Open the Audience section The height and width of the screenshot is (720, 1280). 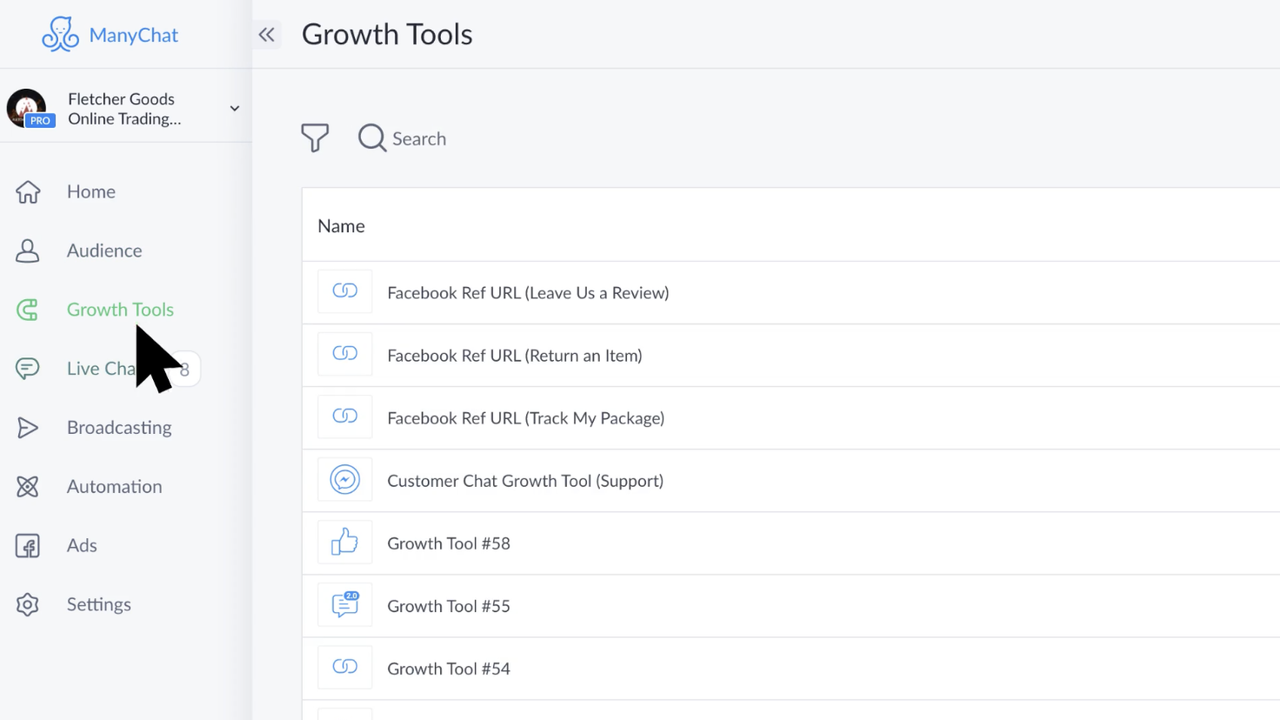(104, 251)
